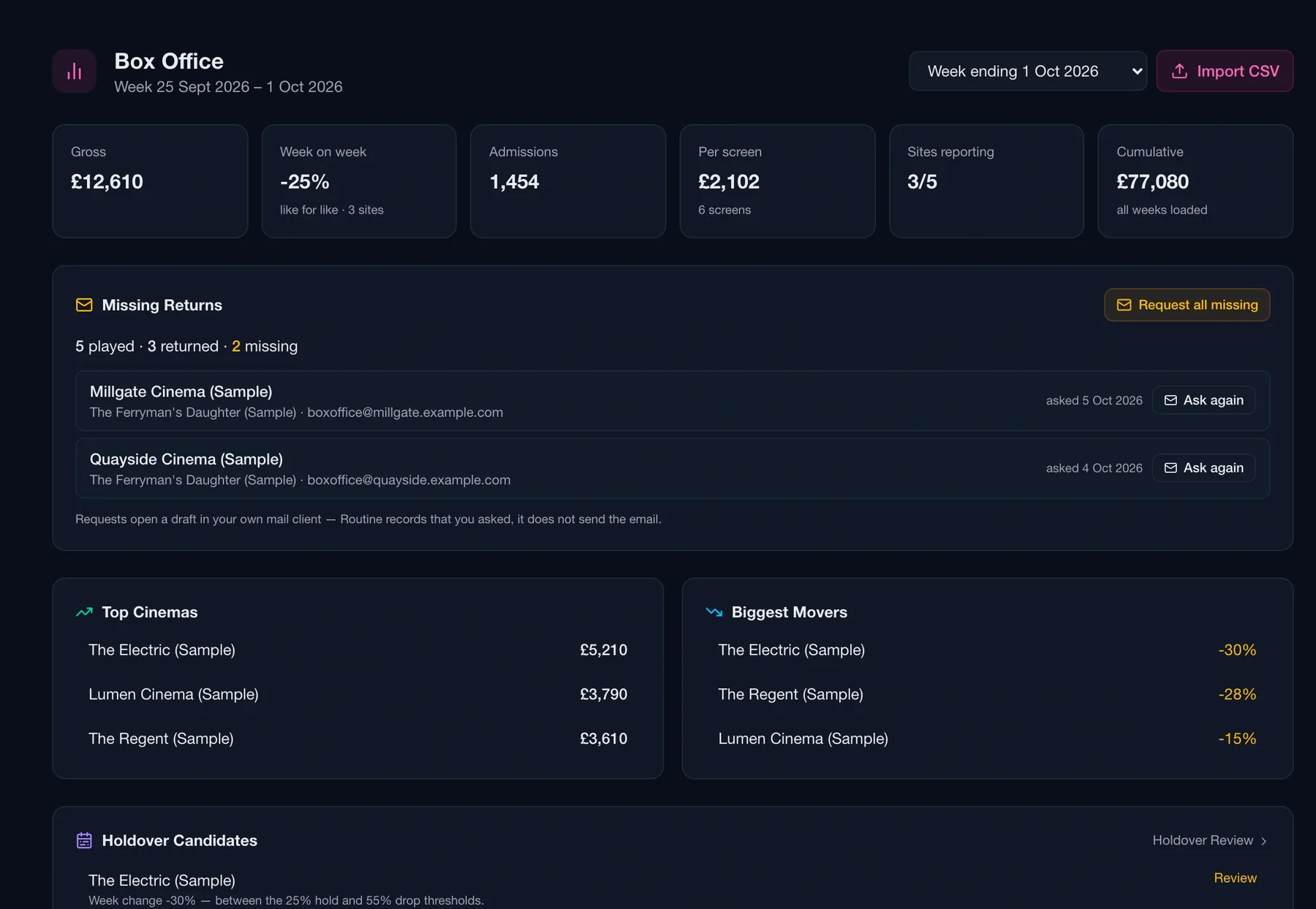This screenshot has height=909, width=1316.
Task: Click the trending-up icon beside Top Cinemas
Action: pos(84,612)
